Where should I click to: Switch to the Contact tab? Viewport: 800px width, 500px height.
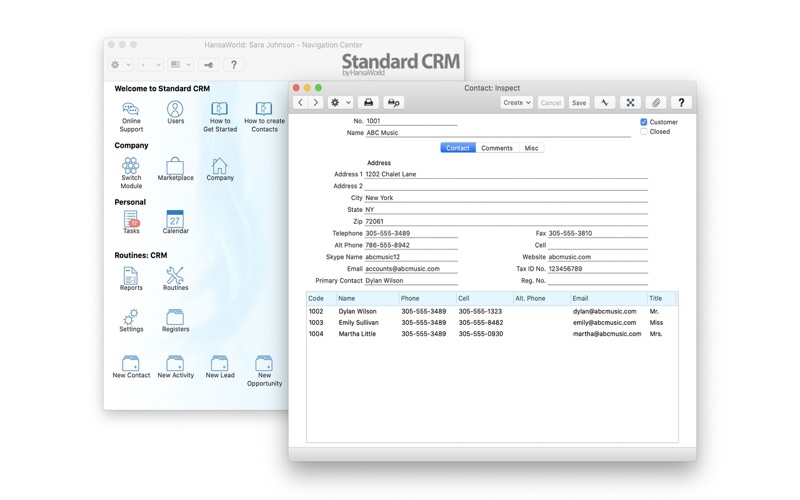[458, 148]
